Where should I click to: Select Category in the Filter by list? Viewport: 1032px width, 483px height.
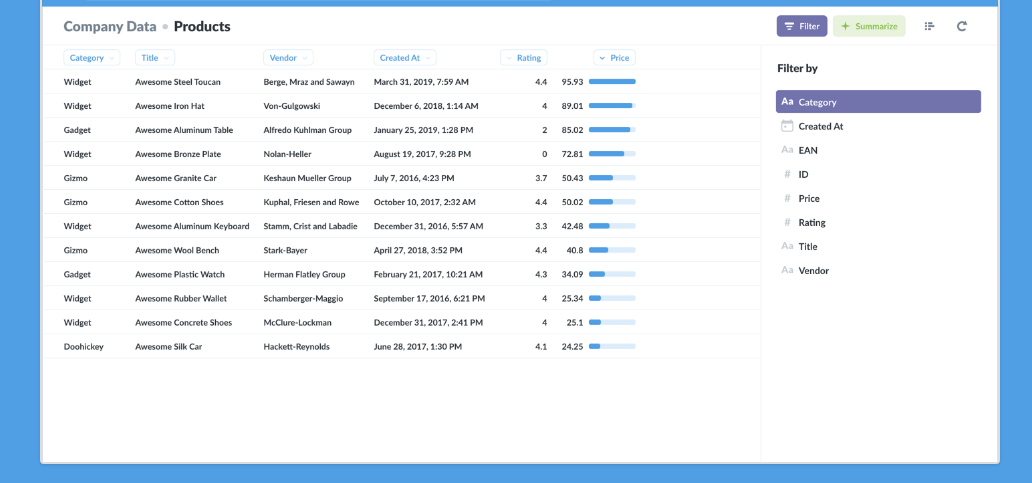click(877, 102)
